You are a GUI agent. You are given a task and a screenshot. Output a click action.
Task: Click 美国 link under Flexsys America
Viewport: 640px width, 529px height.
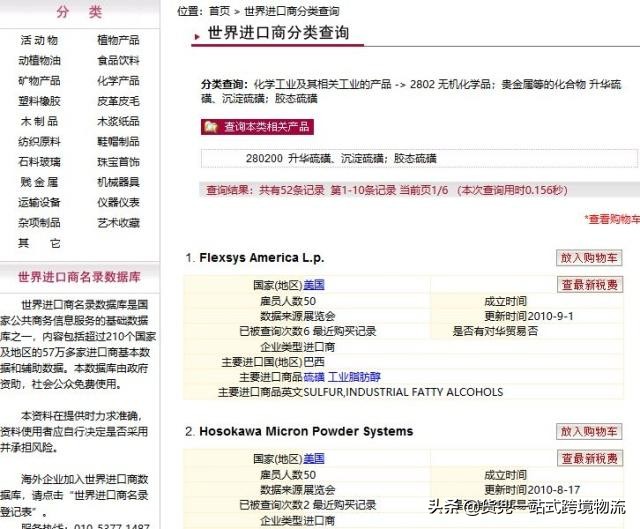[x=314, y=285]
